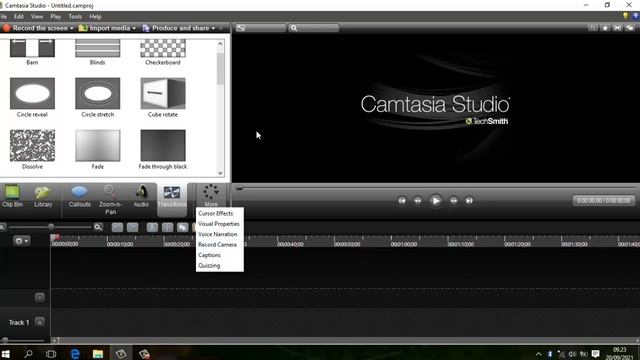Open the Play menu

[x=56, y=17]
